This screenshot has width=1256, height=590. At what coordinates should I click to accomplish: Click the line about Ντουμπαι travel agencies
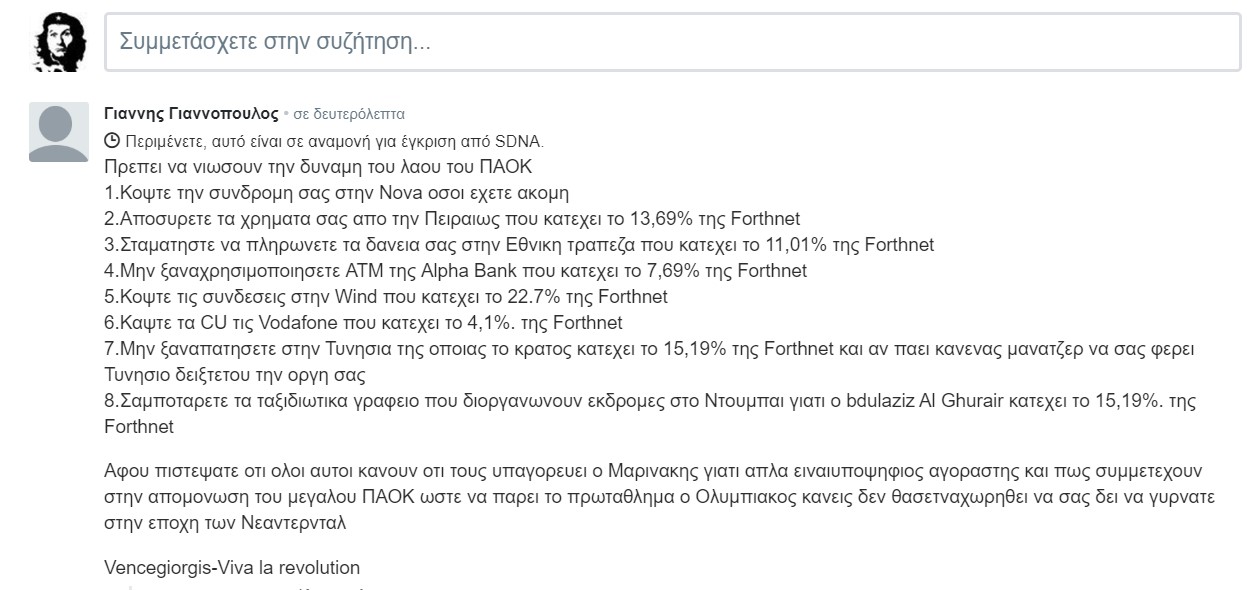point(649,401)
